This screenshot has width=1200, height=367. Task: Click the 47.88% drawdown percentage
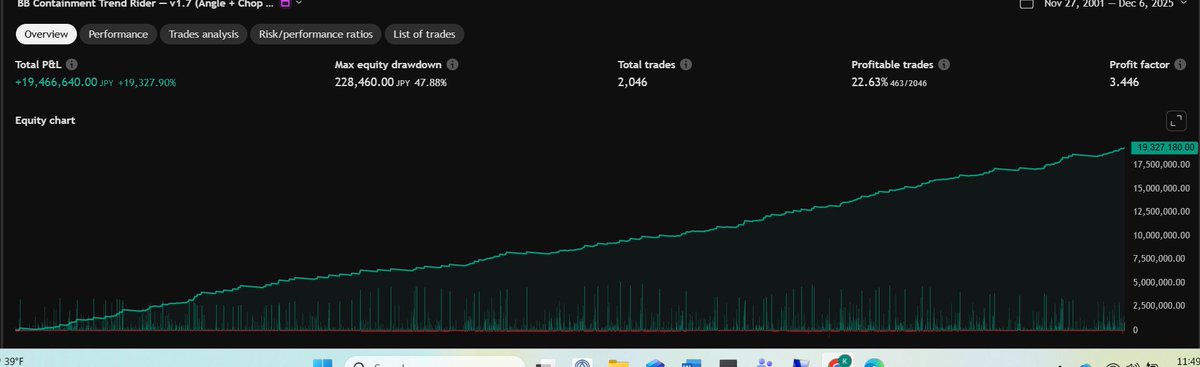[x=430, y=82]
